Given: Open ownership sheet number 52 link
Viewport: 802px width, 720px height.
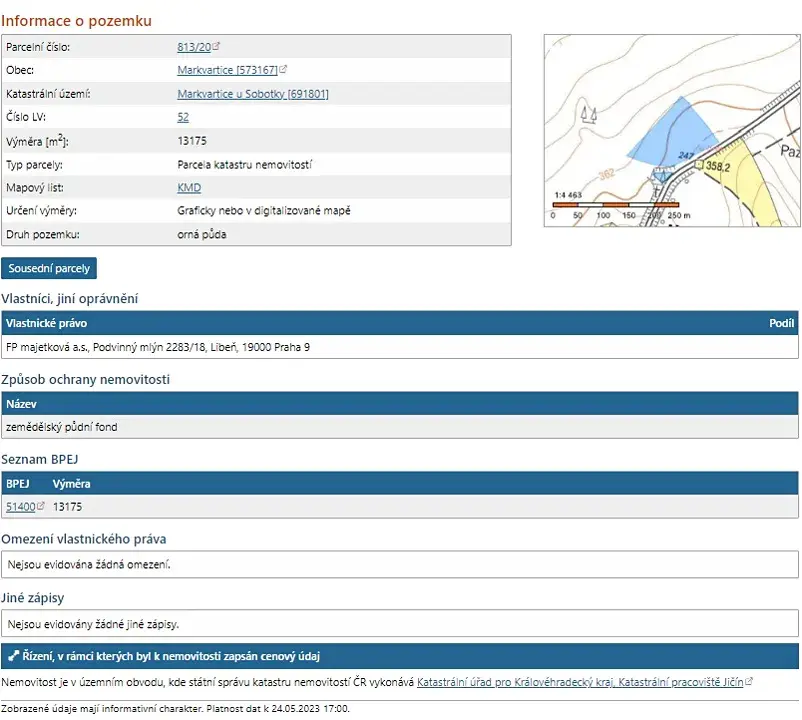Looking at the screenshot, I should [183, 117].
